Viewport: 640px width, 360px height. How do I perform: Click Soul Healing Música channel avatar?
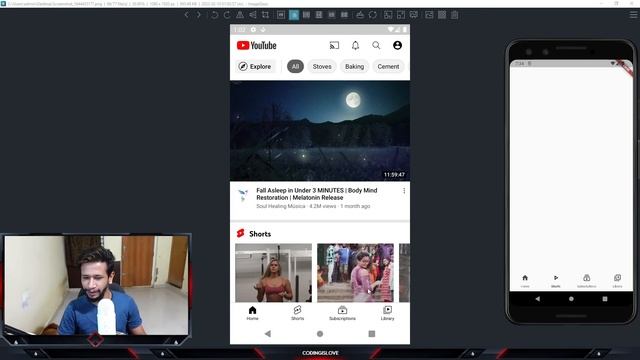[243, 195]
